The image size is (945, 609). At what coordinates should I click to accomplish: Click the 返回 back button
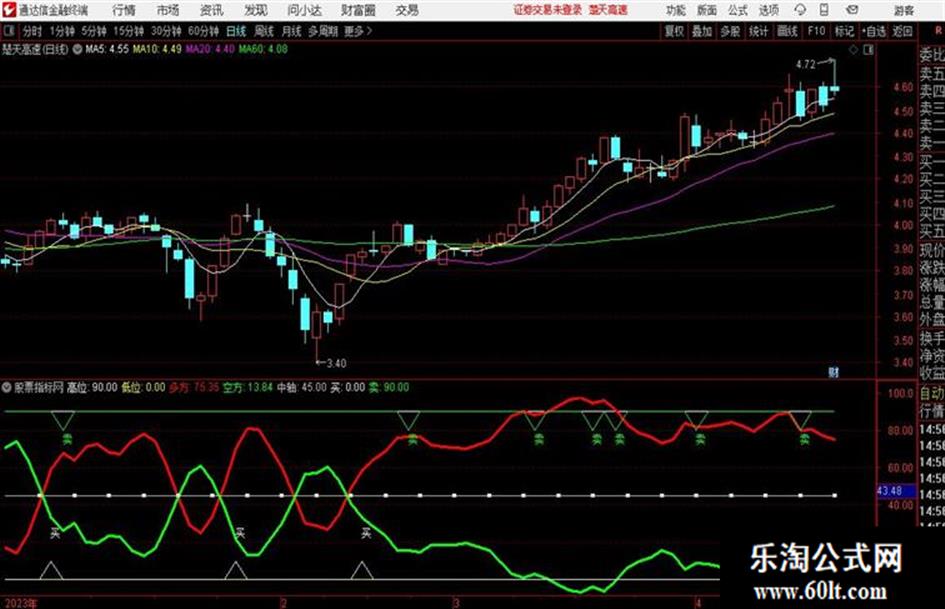[902, 31]
